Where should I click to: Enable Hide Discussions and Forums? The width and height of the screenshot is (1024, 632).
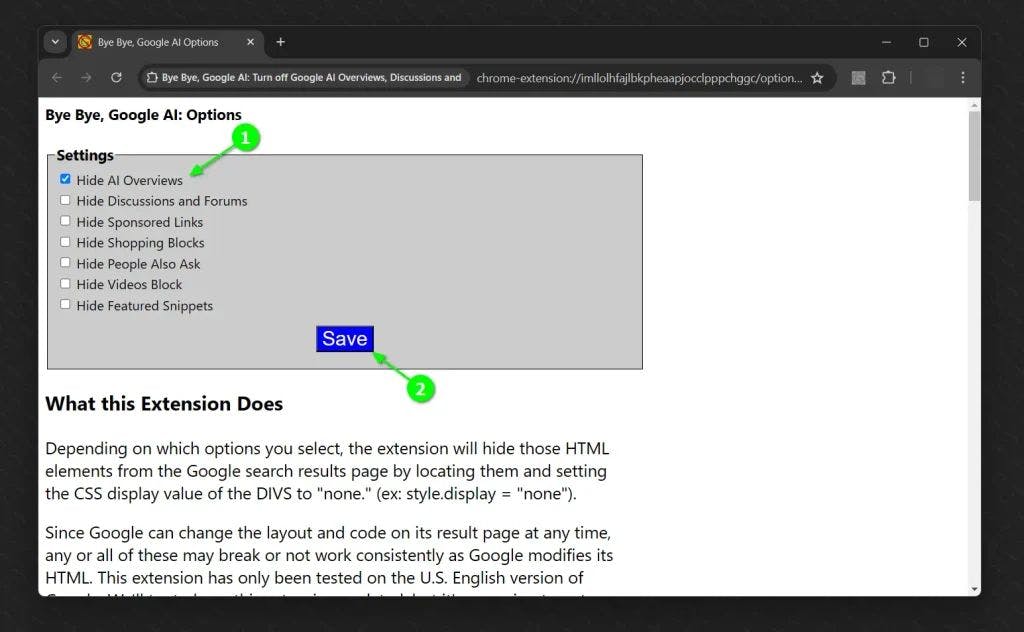click(x=65, y=200)
